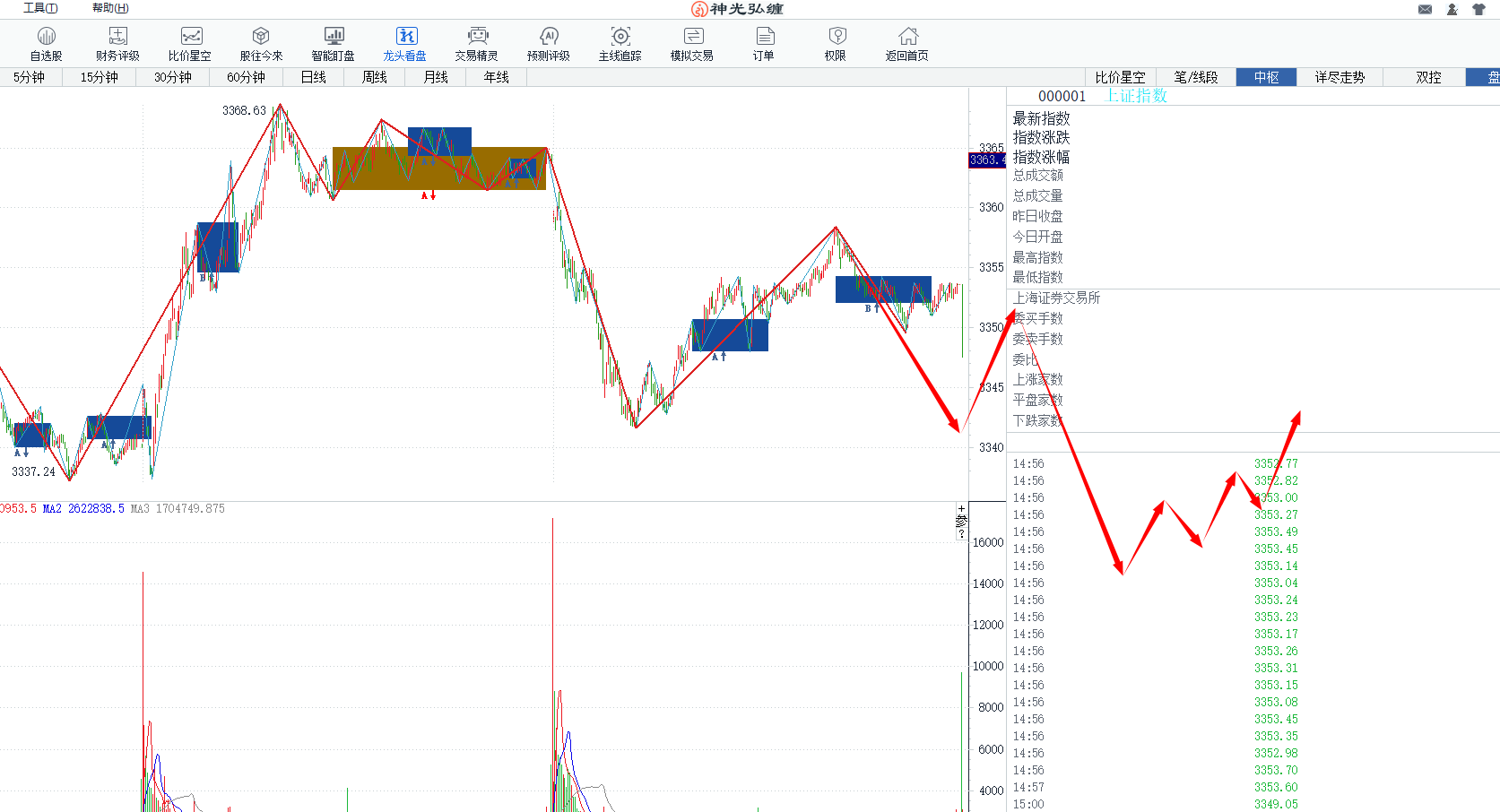Screen dimensions: 1500x812
Task: Click the 参 indicator parameters button
Action: coord(961,521)
